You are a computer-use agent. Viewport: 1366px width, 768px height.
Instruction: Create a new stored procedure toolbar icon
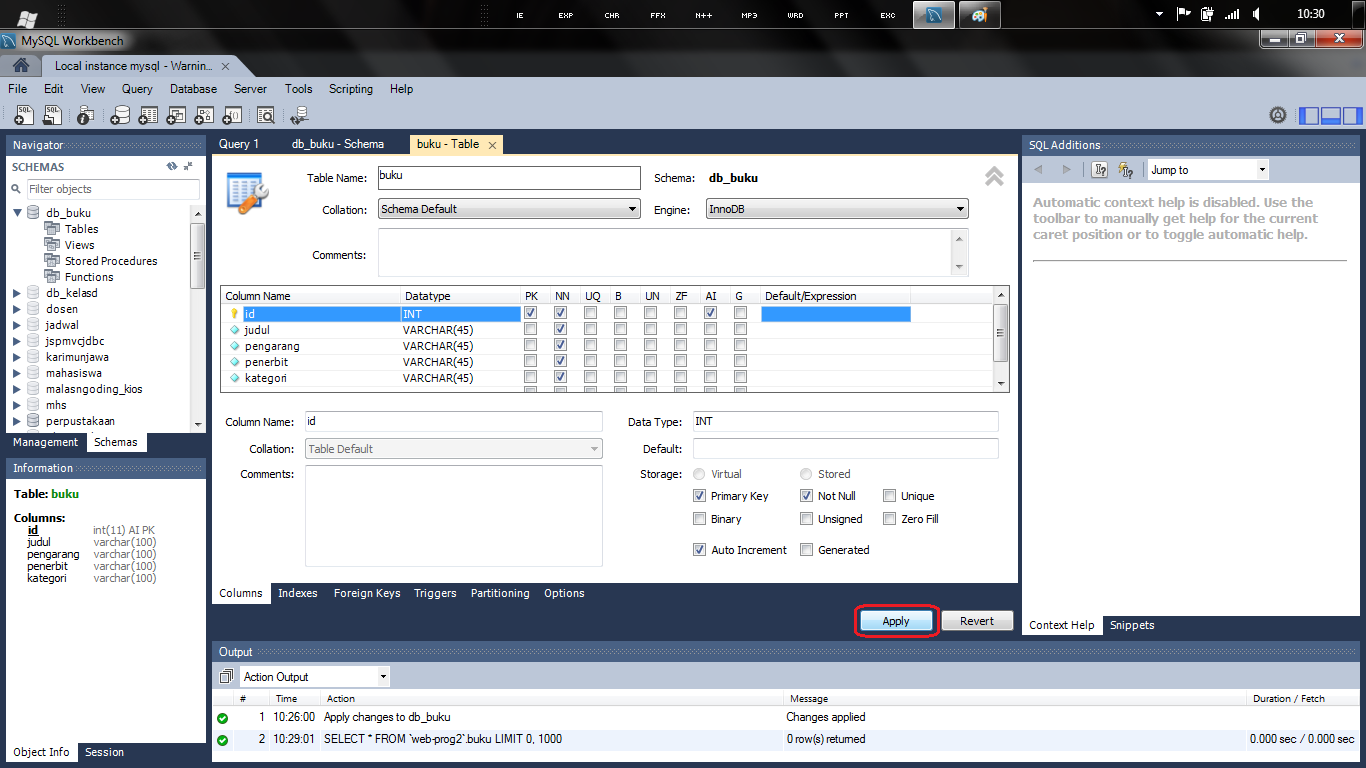pos(204,115)
